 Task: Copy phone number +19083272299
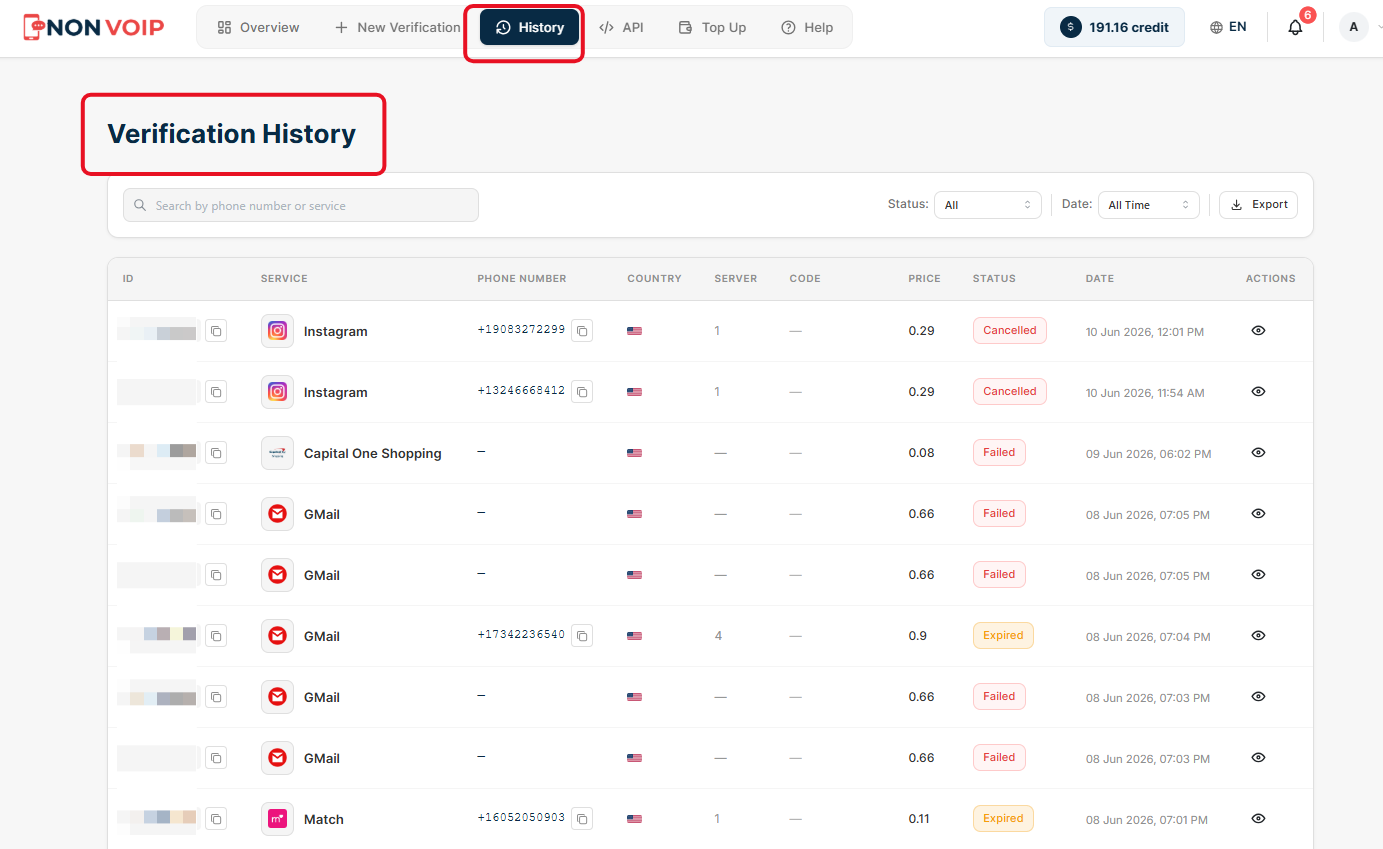(x=582, y=330)
